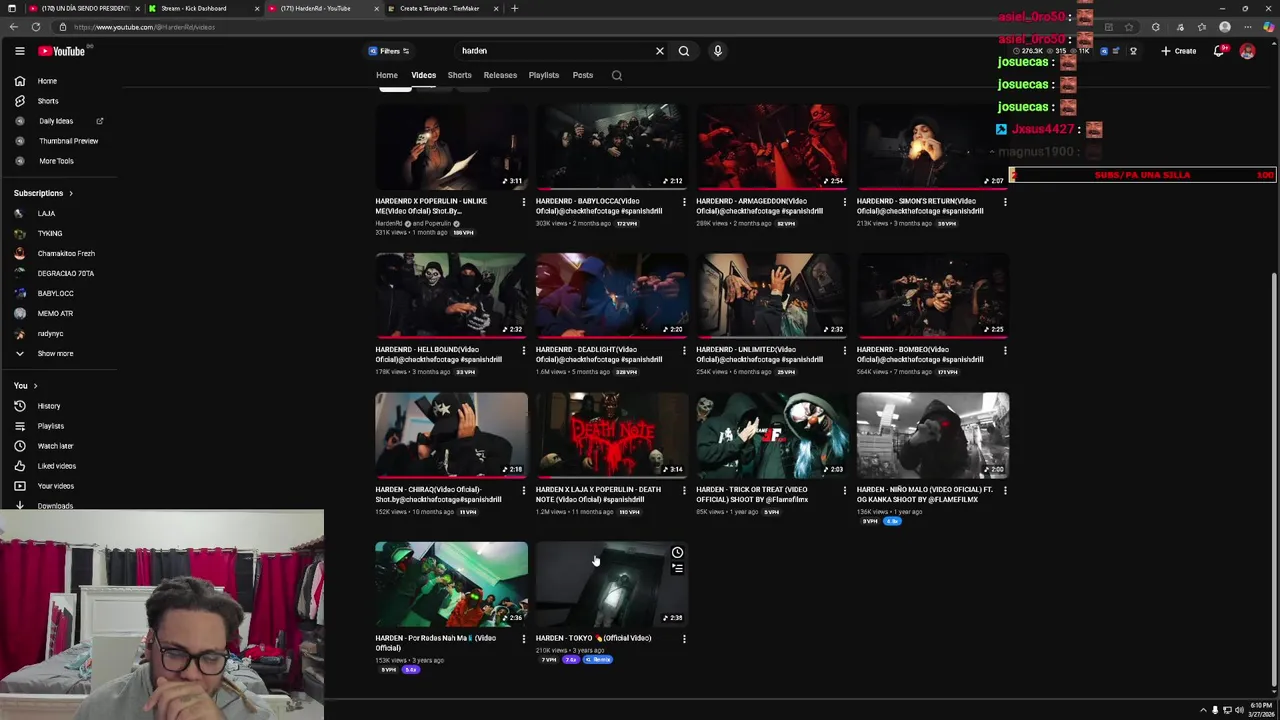
Task: Search within the channel using the magnifier icon
Action: pyautogui.click(x=617, y=75)
